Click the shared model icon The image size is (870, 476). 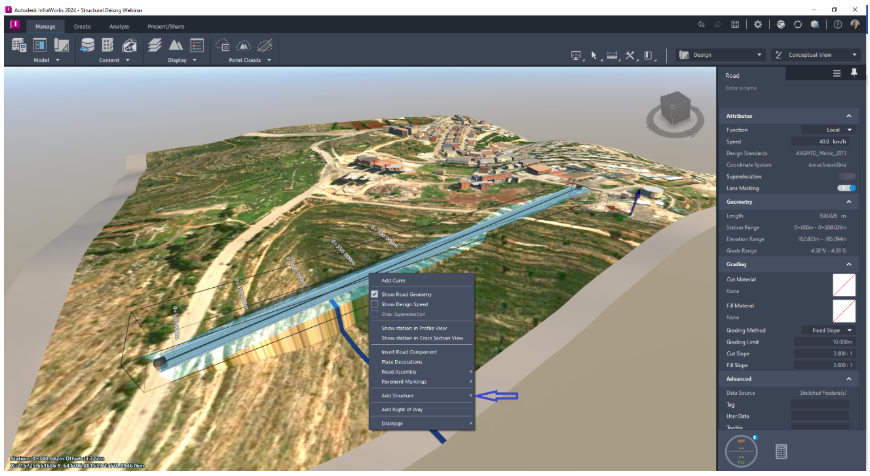815,24
